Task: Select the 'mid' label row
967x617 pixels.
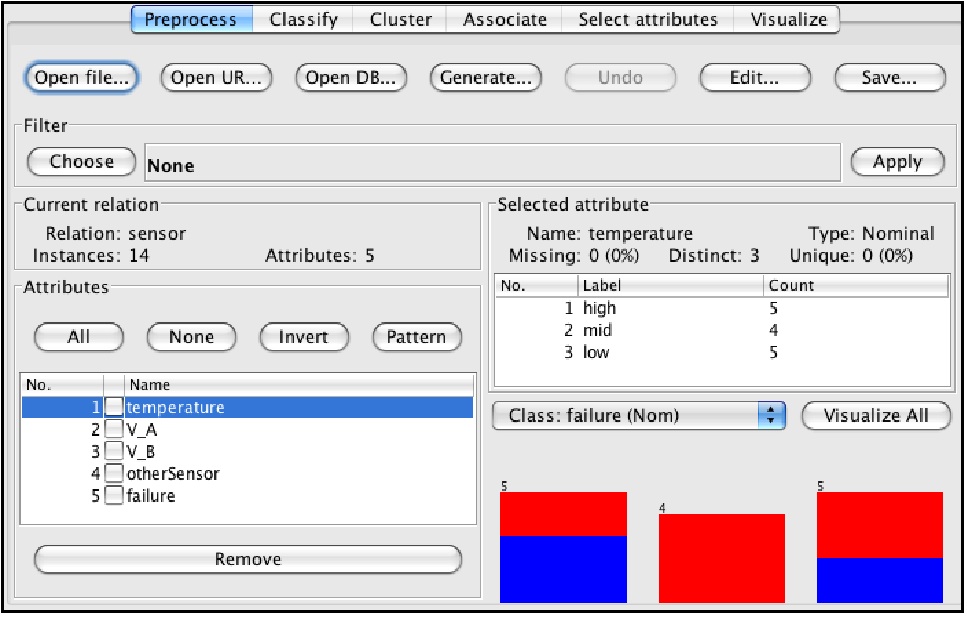Action: click(722, 330)
